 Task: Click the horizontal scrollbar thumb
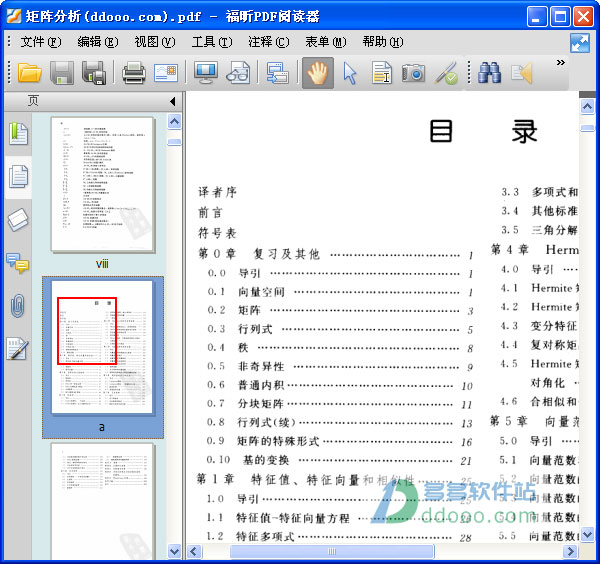pos(332,551)
